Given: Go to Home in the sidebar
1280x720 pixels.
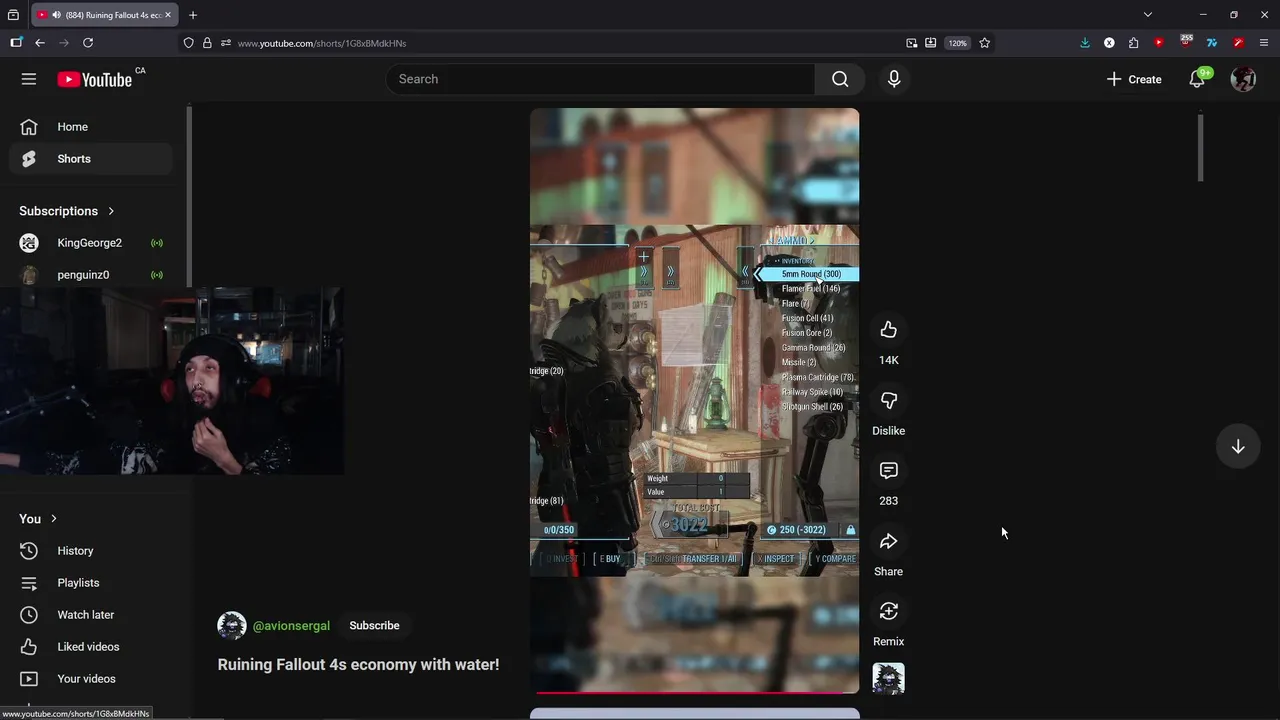Looking at the screenshot, I should pos(91,127).
